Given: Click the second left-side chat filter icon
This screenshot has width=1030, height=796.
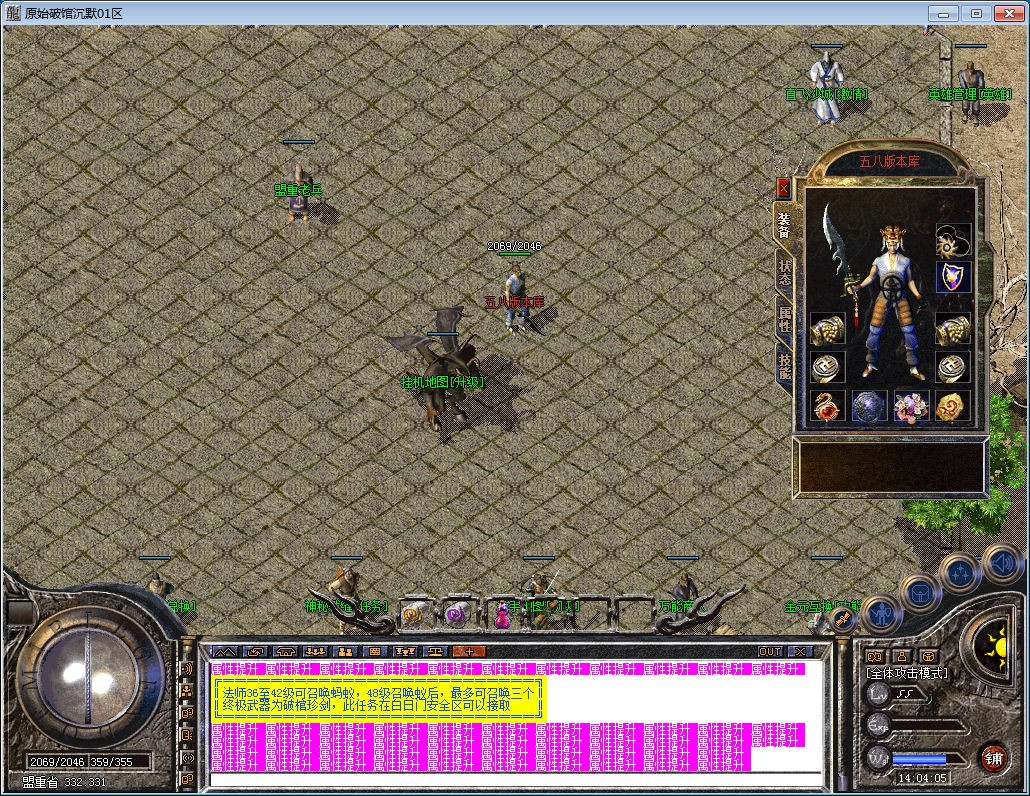Looking at the screenshot, I should click(x=187, y=691).
